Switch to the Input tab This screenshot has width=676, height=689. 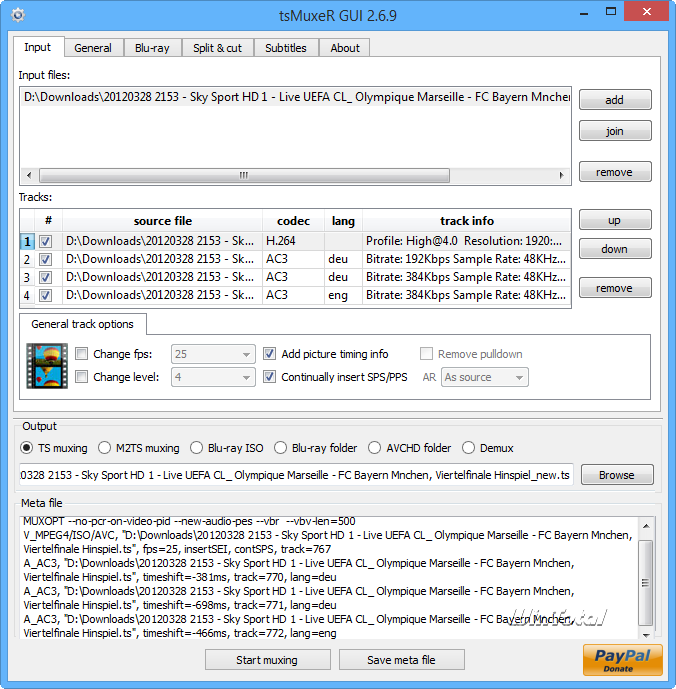[38, 47]
